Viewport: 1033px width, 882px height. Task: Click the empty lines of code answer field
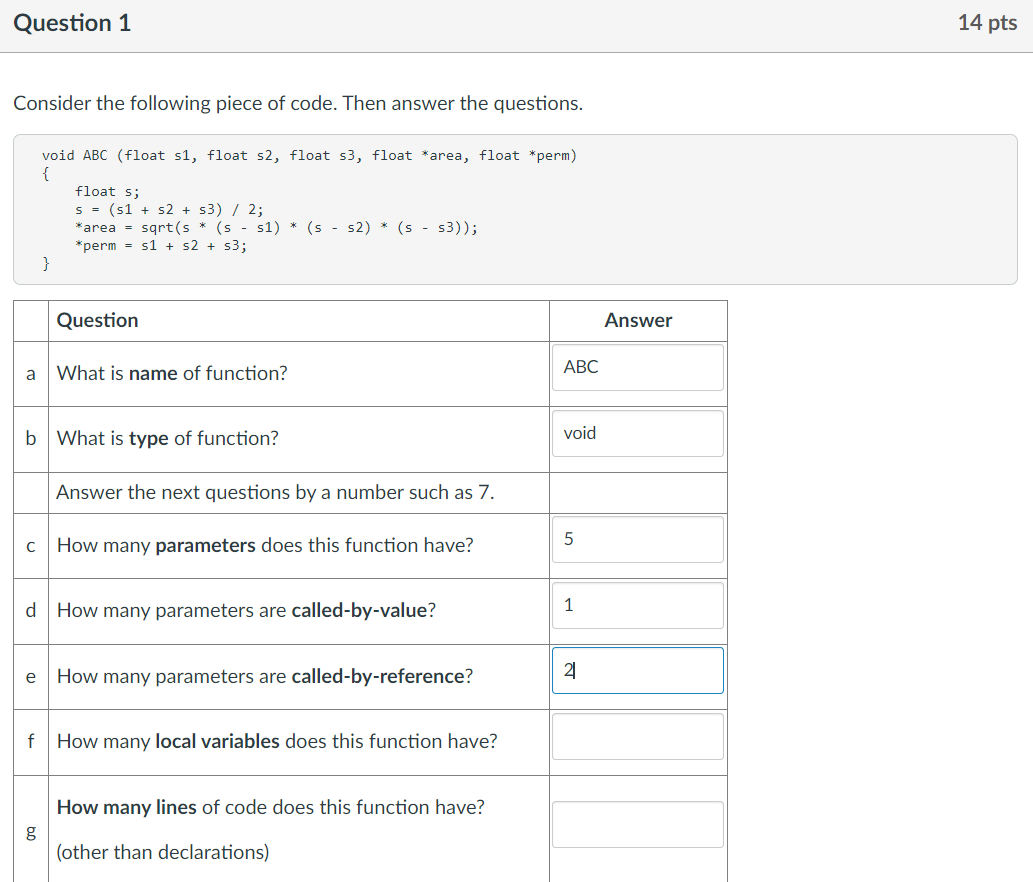(637, 824)
